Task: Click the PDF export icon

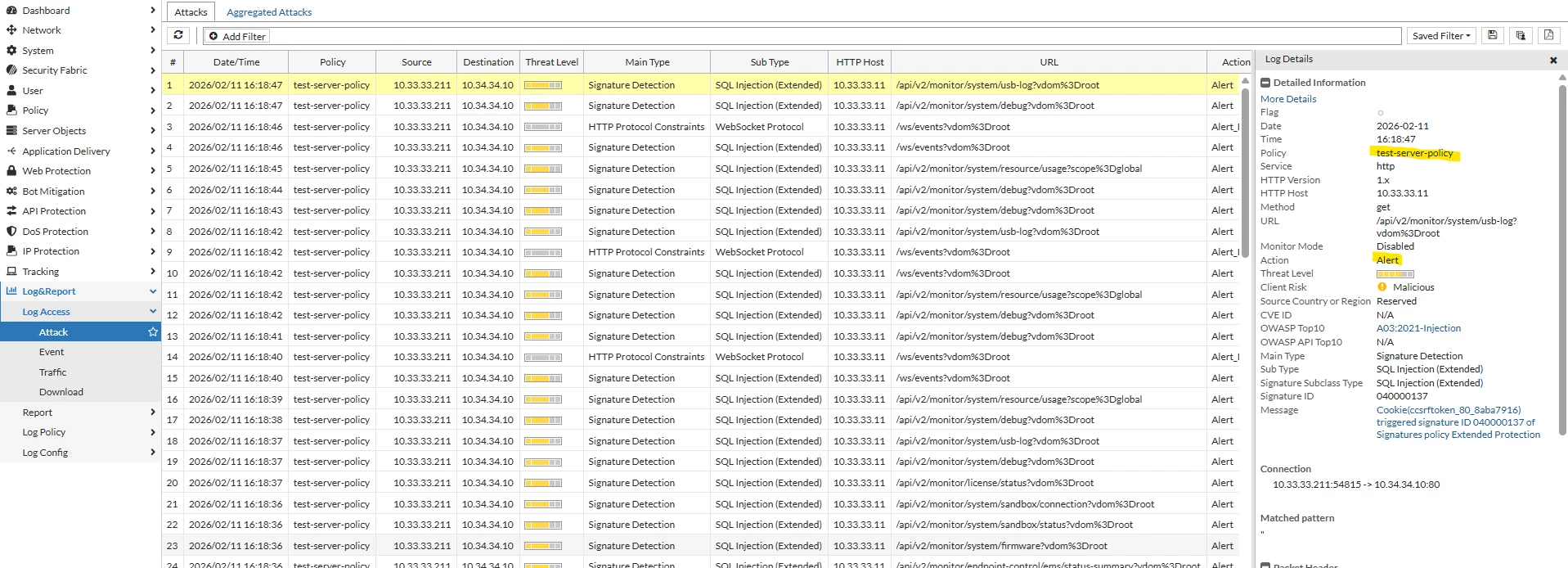Action: [x=1548, y=36]
